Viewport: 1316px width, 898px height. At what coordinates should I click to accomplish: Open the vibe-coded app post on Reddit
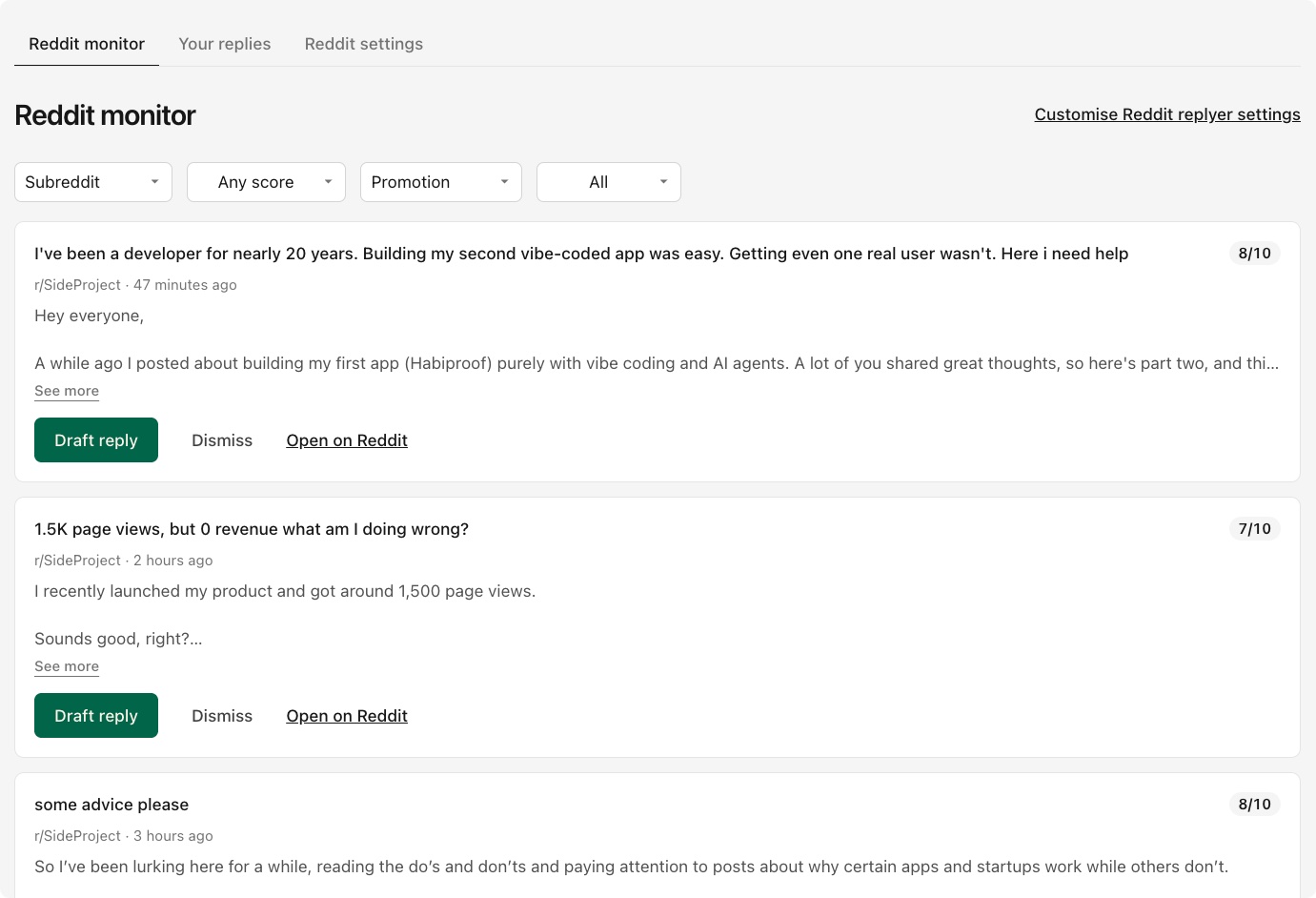coord(347,440)
